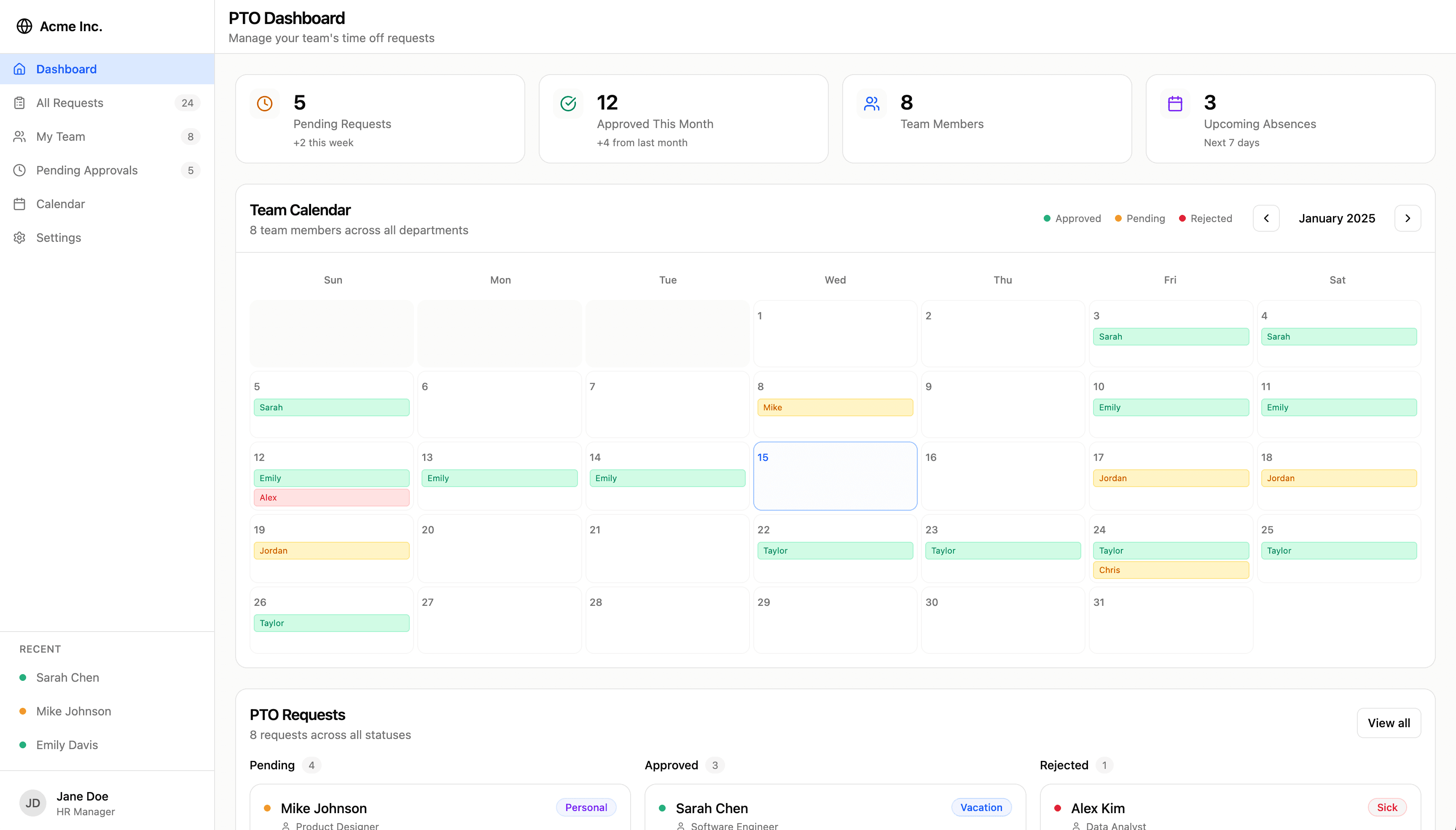Select the highlighted day 15 calendar cell
Screen dimensions: 1456x830
[835, 476]
